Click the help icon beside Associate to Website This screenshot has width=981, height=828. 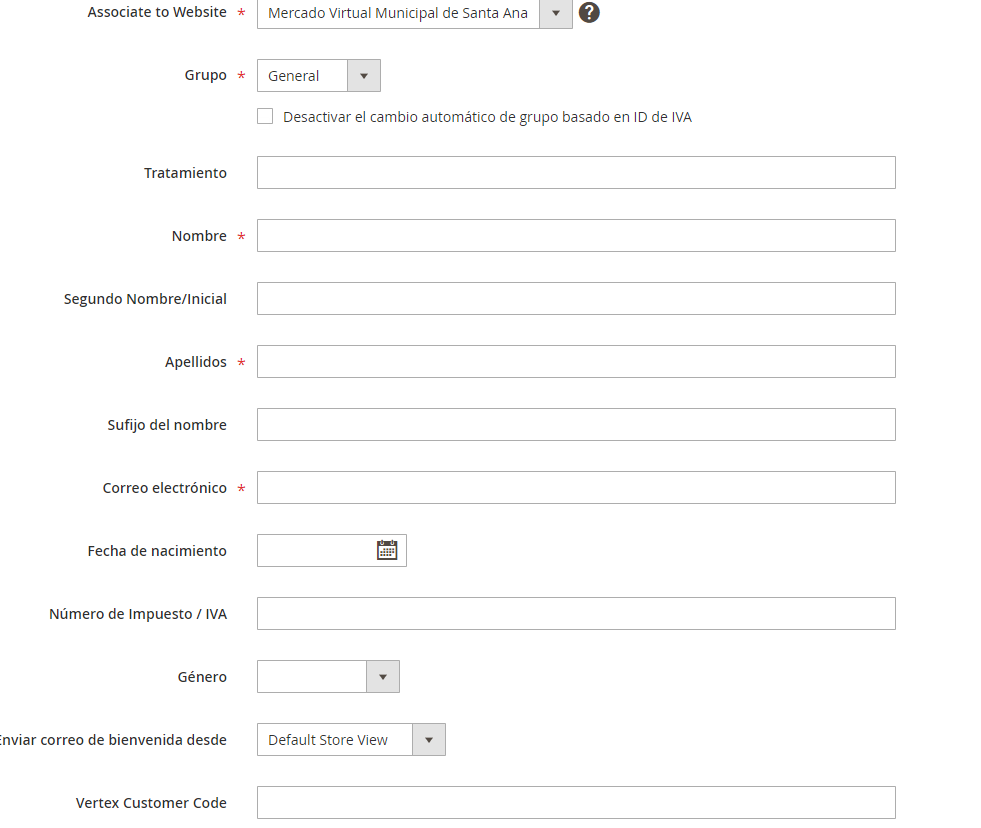[x=589, y=13]
